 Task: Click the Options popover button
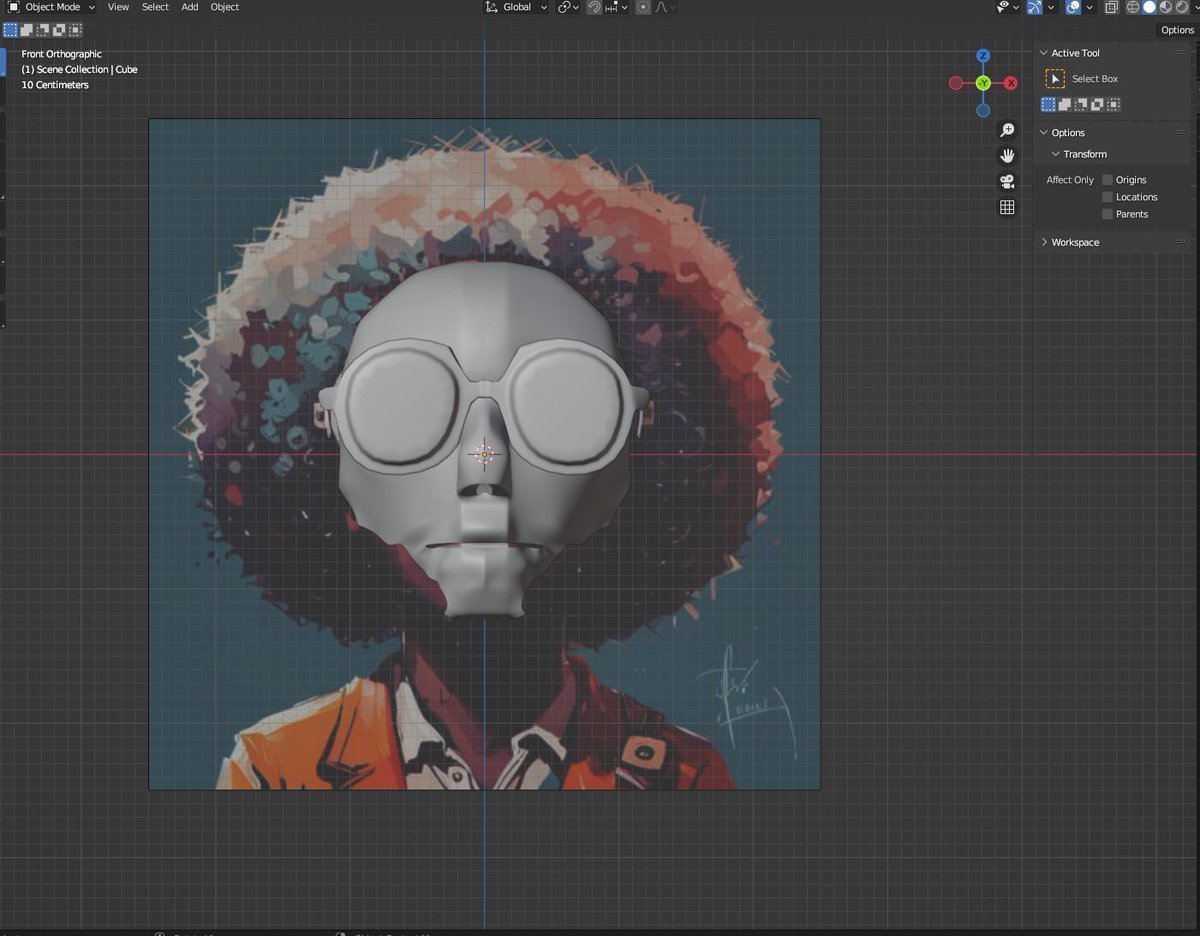1177,30
